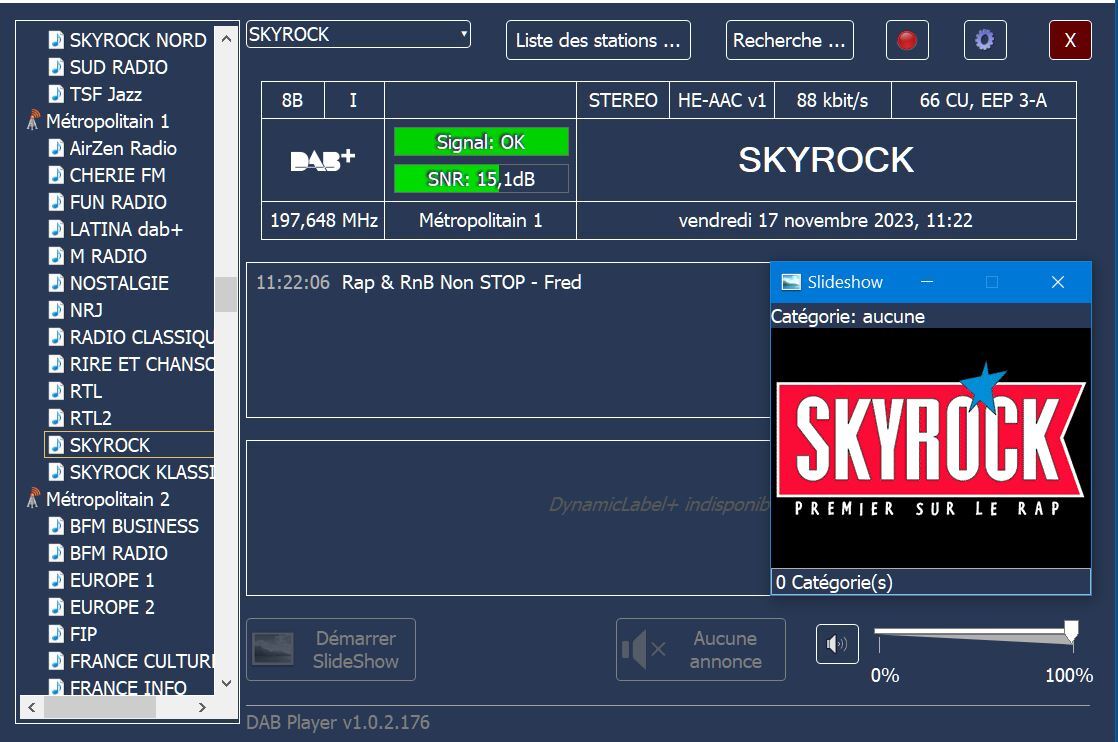This screenshot has height=742, width=1118.
Task: Click the large SKYROCK station name
Action: (x=826, y=160)
